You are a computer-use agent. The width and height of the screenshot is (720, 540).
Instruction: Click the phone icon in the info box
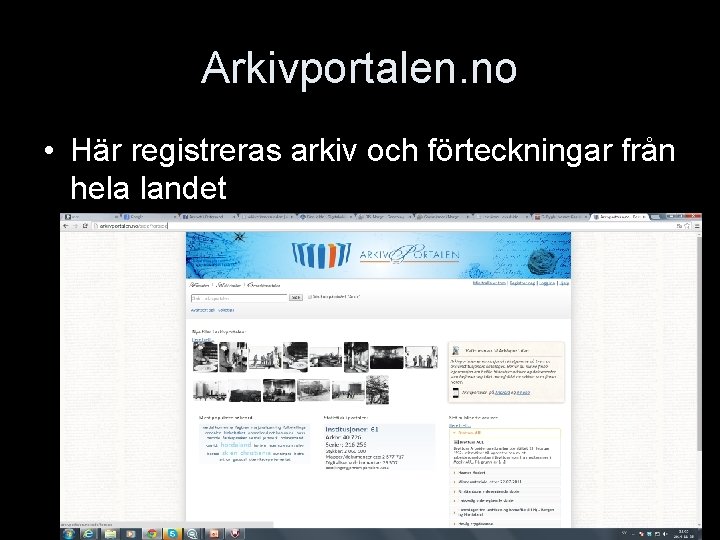coord(456,393)
